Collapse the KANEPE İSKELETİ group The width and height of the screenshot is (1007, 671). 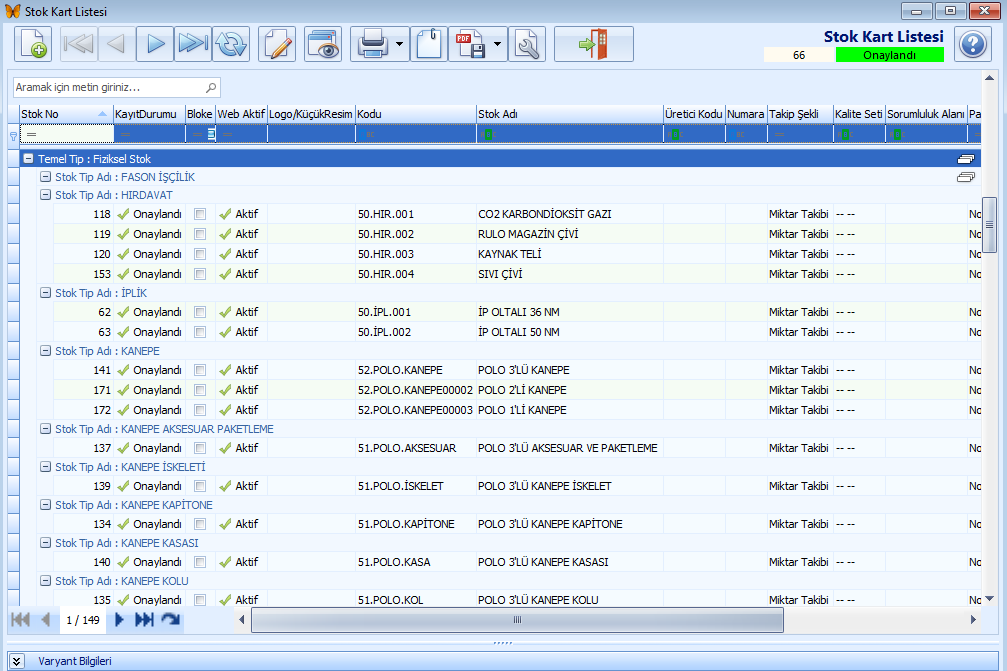[x=46, y=467]
